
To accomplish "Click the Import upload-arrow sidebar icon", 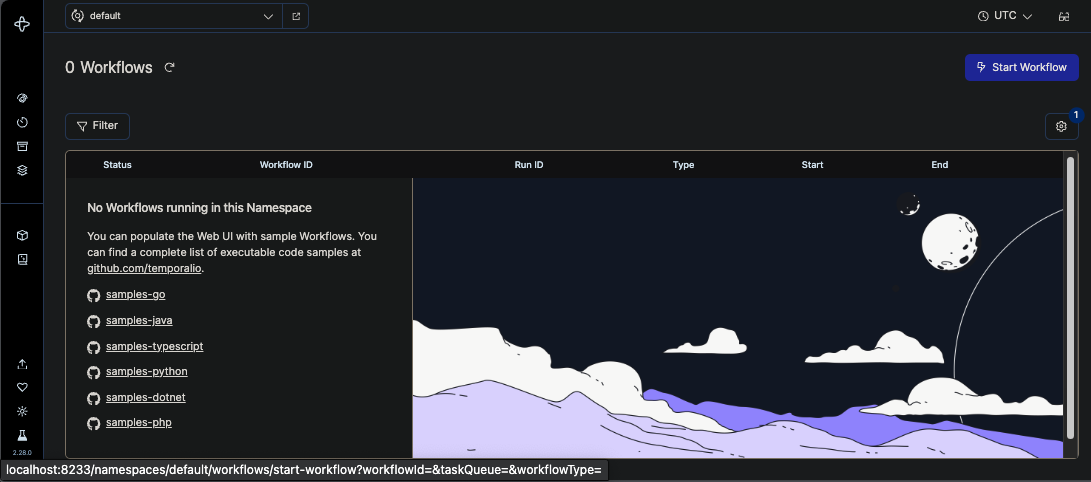I will point(22,364).
